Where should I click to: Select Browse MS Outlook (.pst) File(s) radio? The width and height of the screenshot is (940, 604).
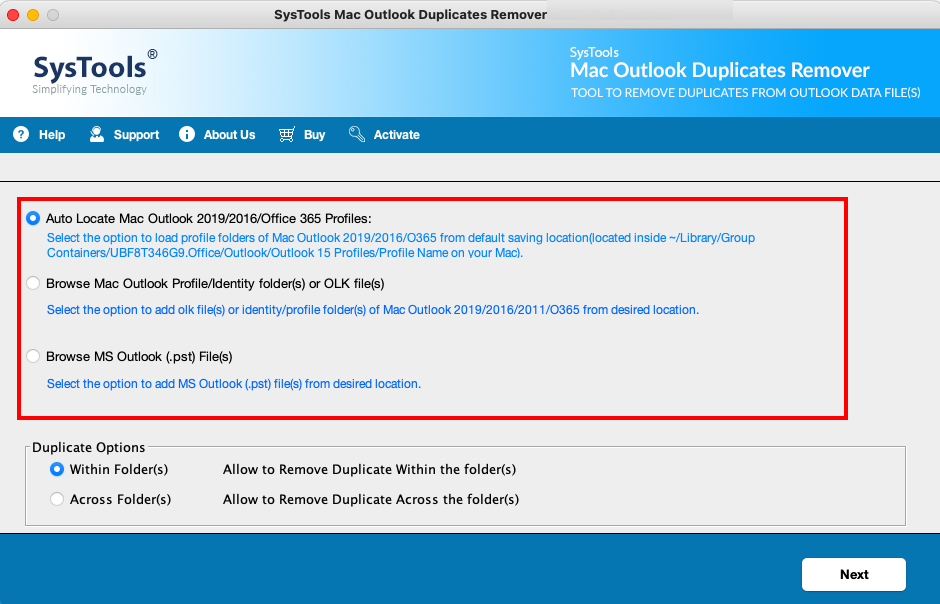pyautogui.click(x=33, y=356)
